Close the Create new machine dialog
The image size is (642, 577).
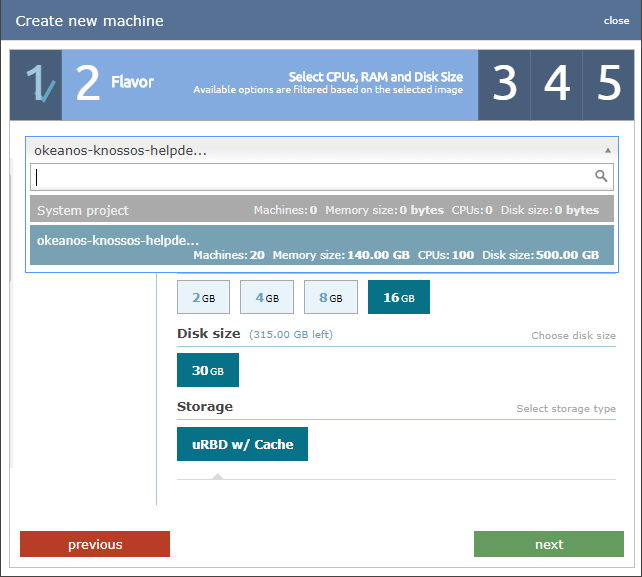(616, 21)
